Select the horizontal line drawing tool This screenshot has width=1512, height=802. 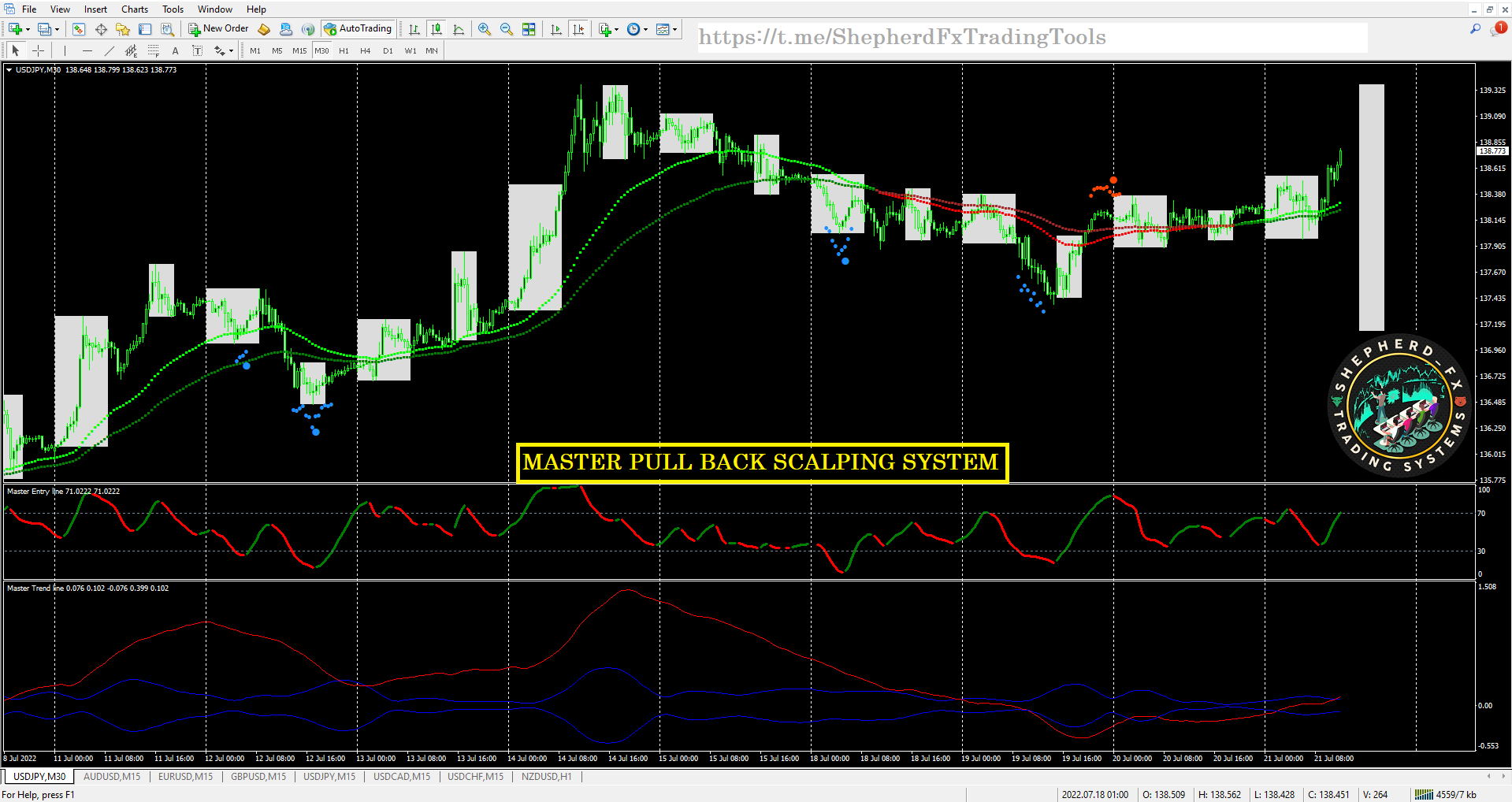87,50
